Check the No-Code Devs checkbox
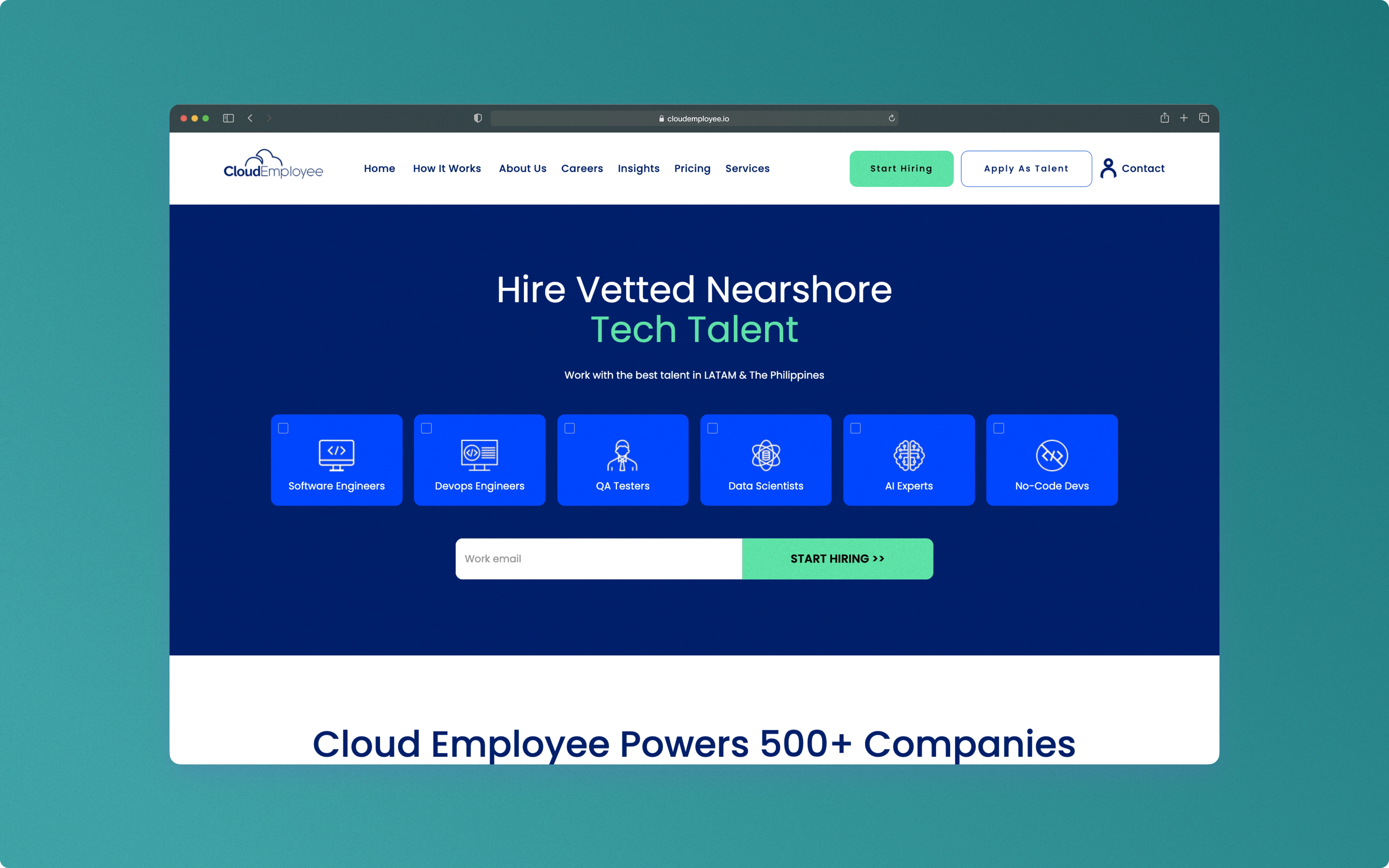Screen dimensions: 1389x868 click(999, 428)
